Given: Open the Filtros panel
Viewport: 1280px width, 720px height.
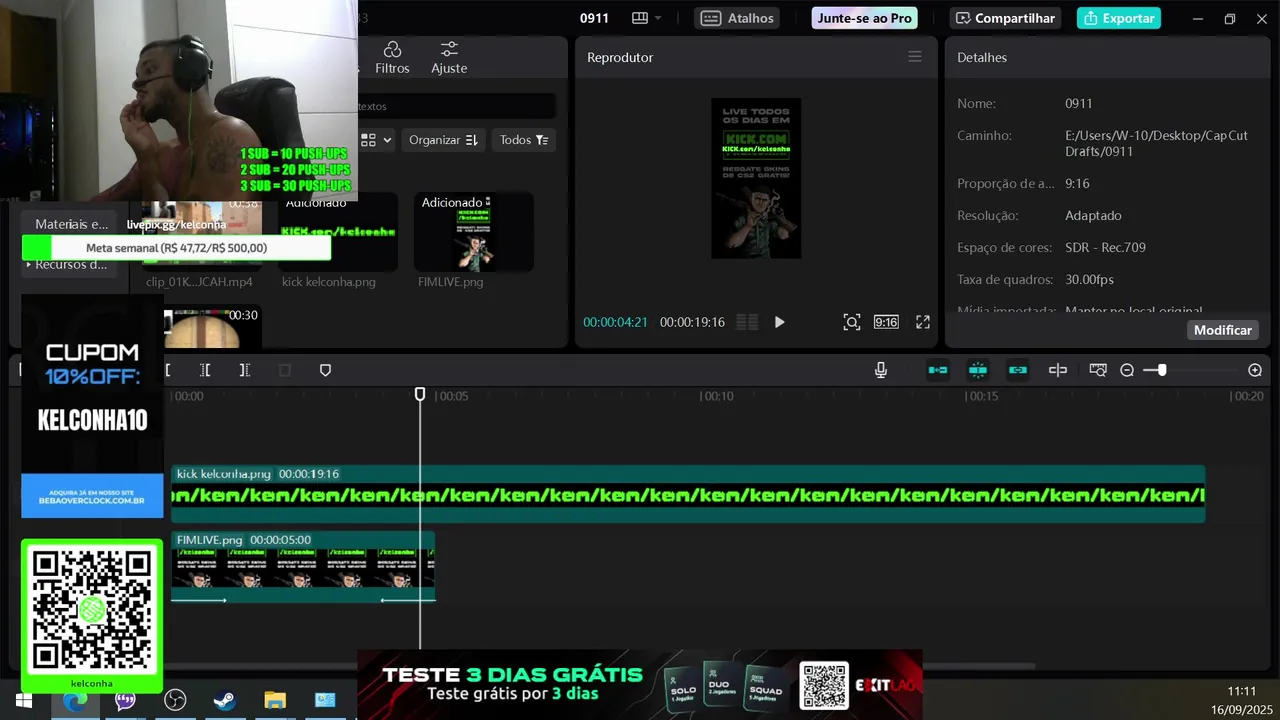Looking at the screenshot, I should (x=392, y=58).
